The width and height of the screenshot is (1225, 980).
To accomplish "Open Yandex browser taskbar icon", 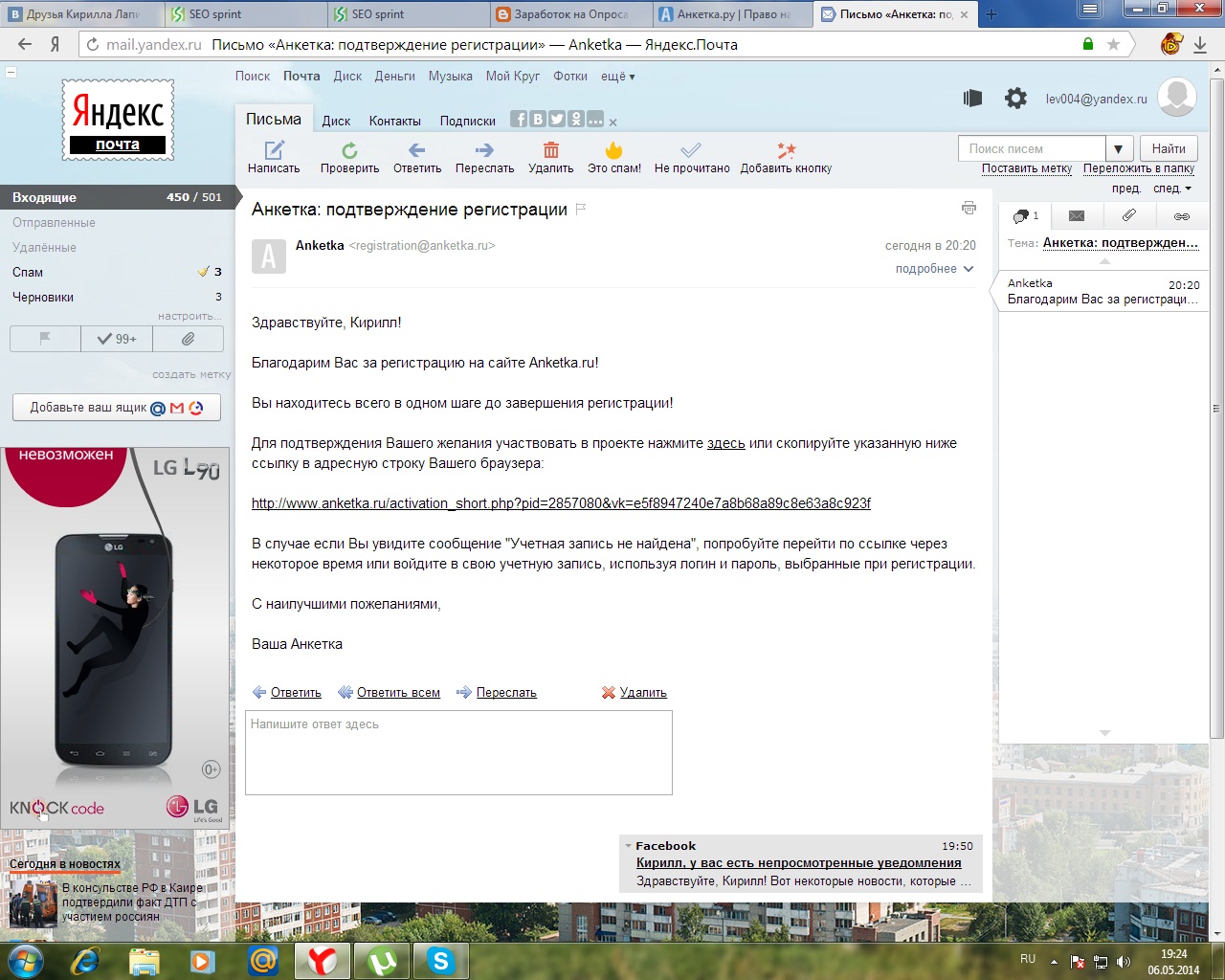I will point(323,960).
